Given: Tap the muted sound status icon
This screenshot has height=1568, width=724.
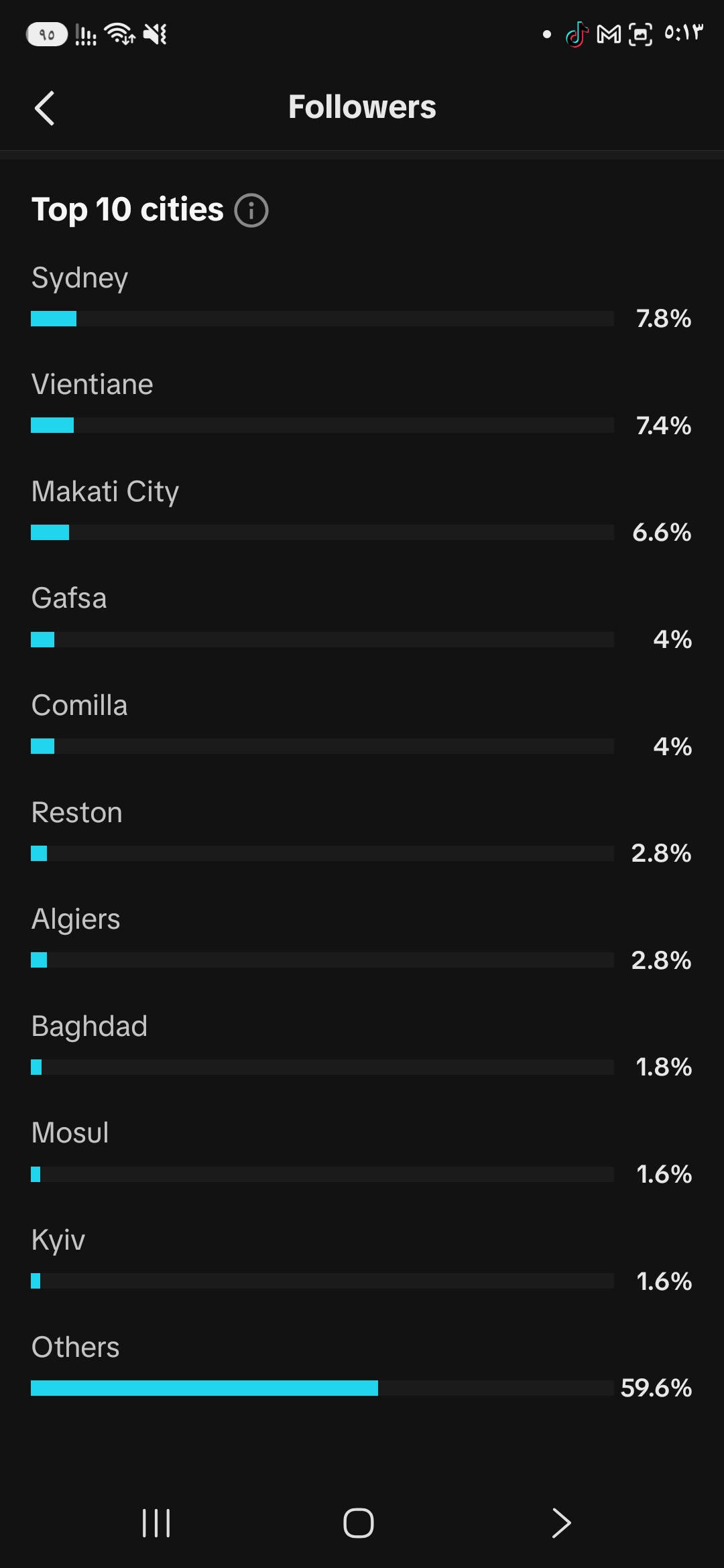Looking at the screenshot, I should [x=155, y=34].
